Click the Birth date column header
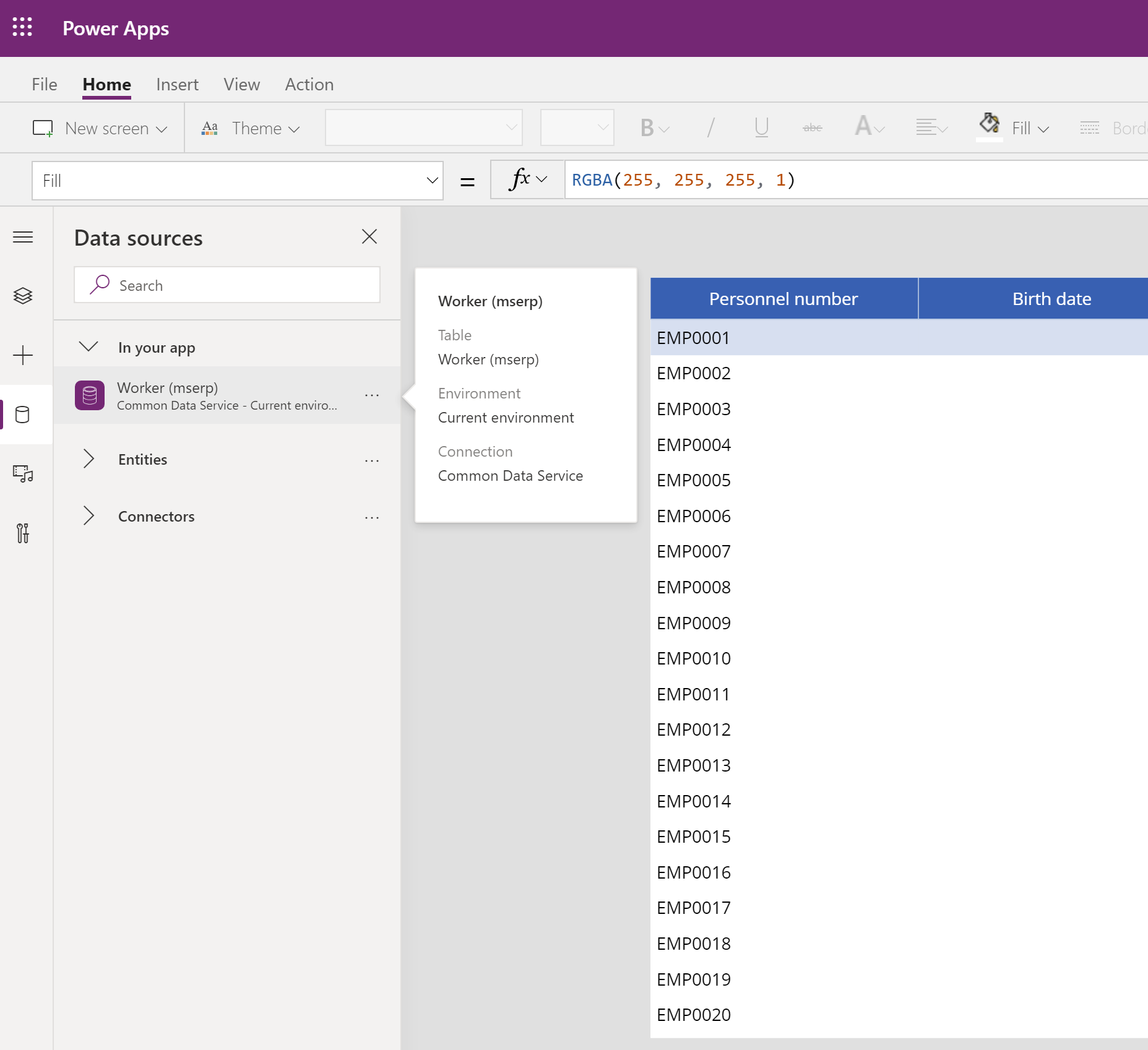The width and height of the screenshot is (1148, 1050). (x=1051, y=299)
